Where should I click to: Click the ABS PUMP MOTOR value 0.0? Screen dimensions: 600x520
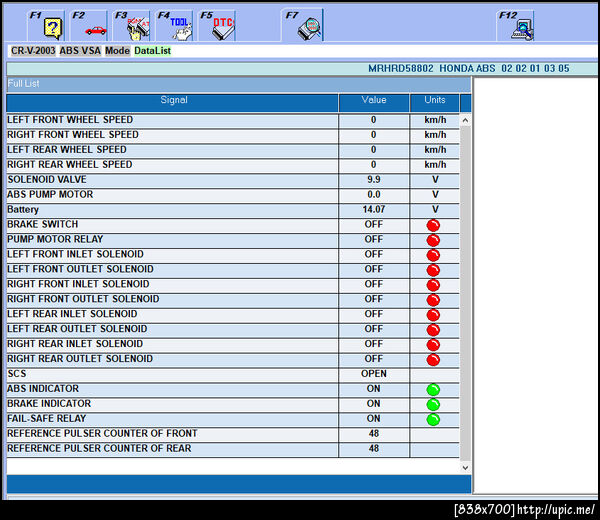(374, 195)
